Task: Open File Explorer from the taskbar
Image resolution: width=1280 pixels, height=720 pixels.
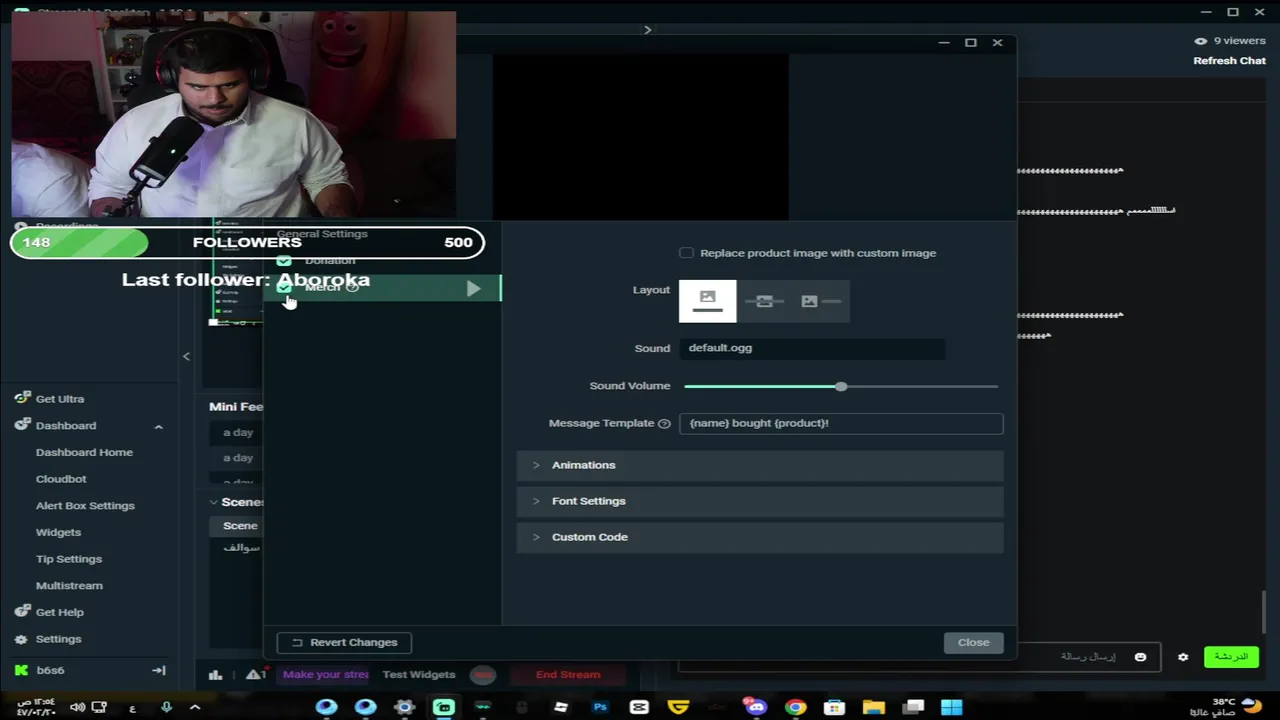Action: pos(873,707)
